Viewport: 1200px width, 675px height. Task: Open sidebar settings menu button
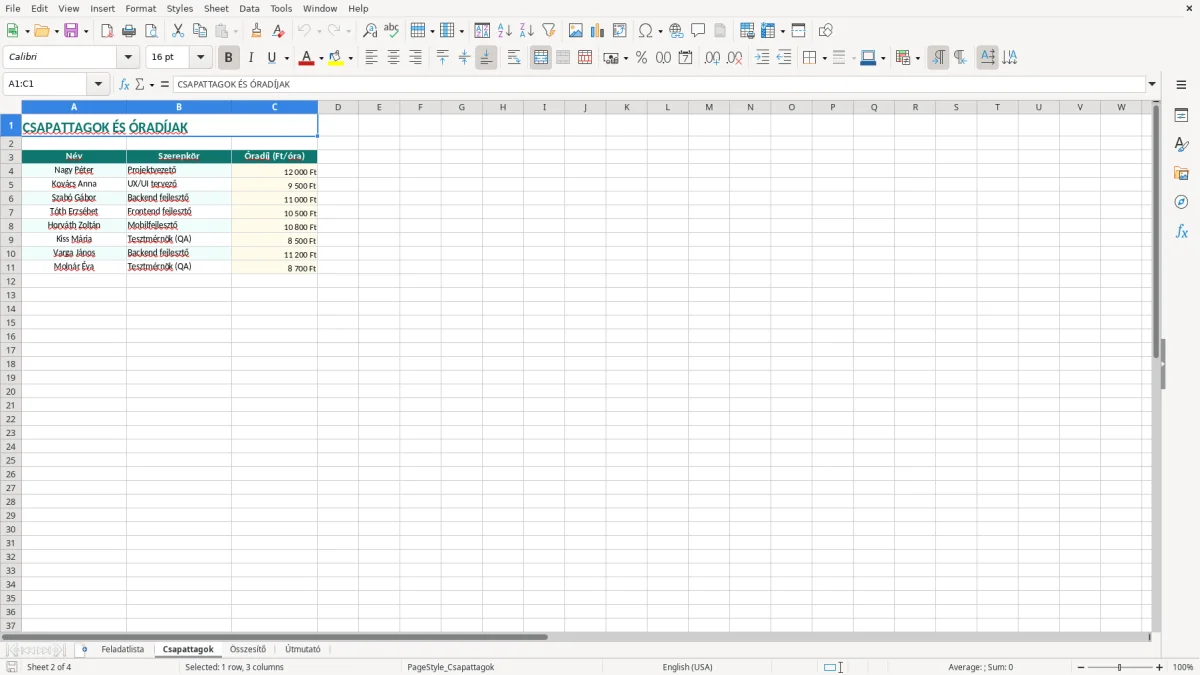pyautogui.click(x=1181, y=86)
